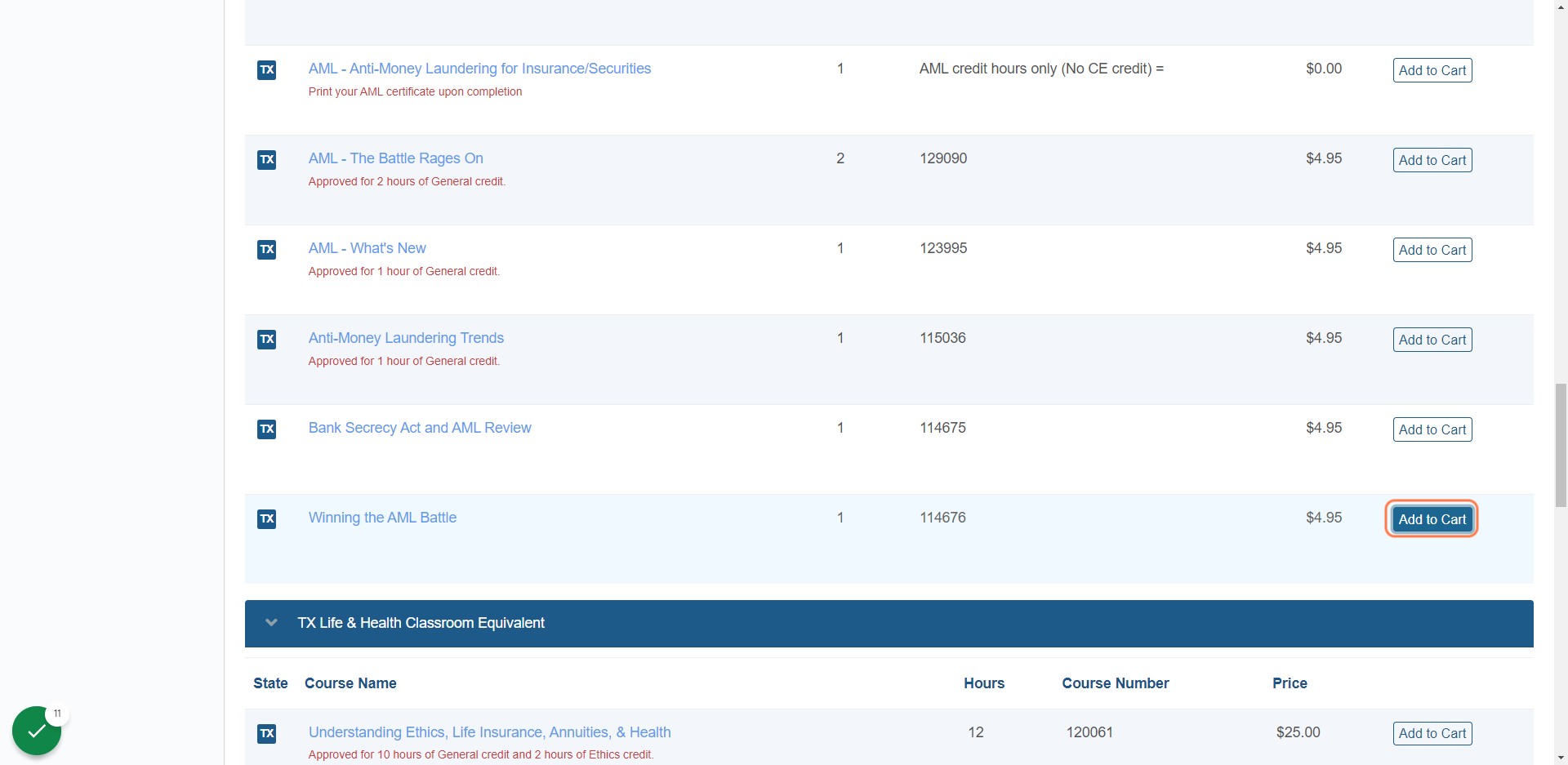
Task: Click 'Approved for 2 hours of General credit' note
Action: 407,181
